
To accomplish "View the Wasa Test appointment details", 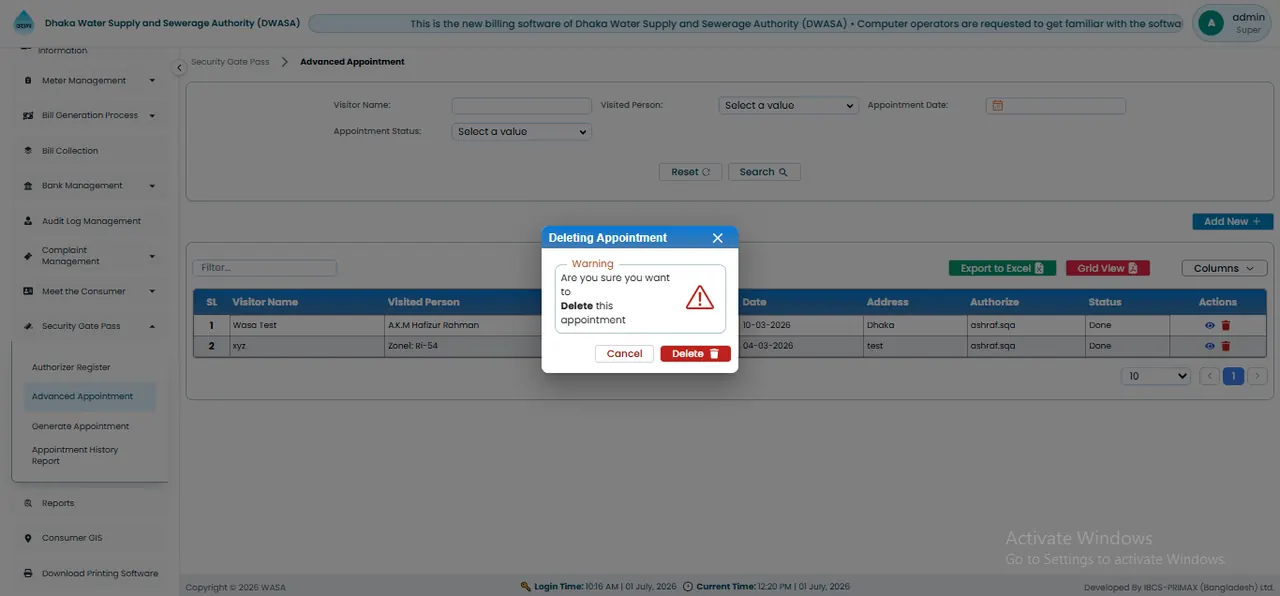I will click(1210, 325).
